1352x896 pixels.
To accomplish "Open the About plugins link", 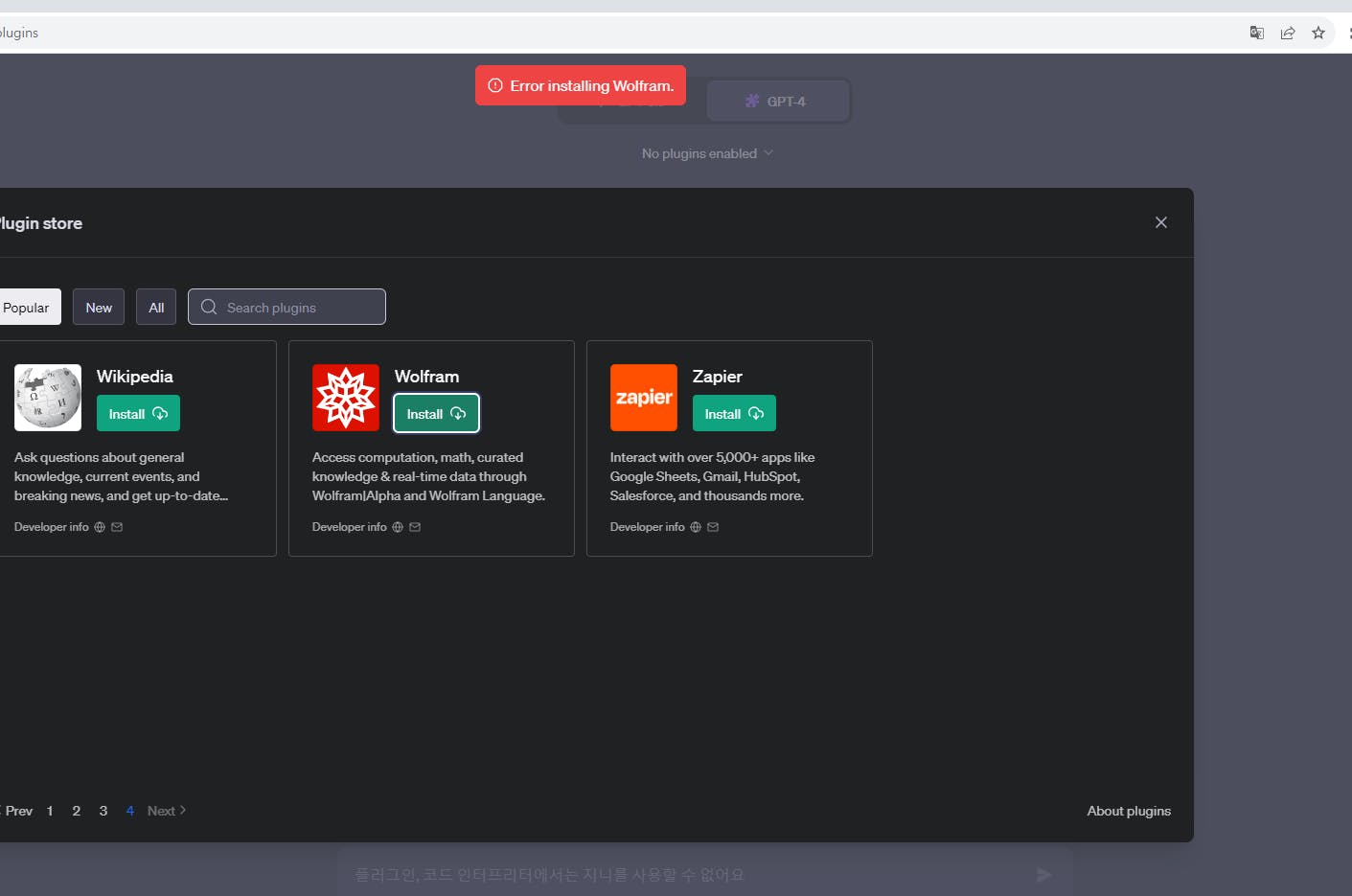I will tap(1129, 811).
